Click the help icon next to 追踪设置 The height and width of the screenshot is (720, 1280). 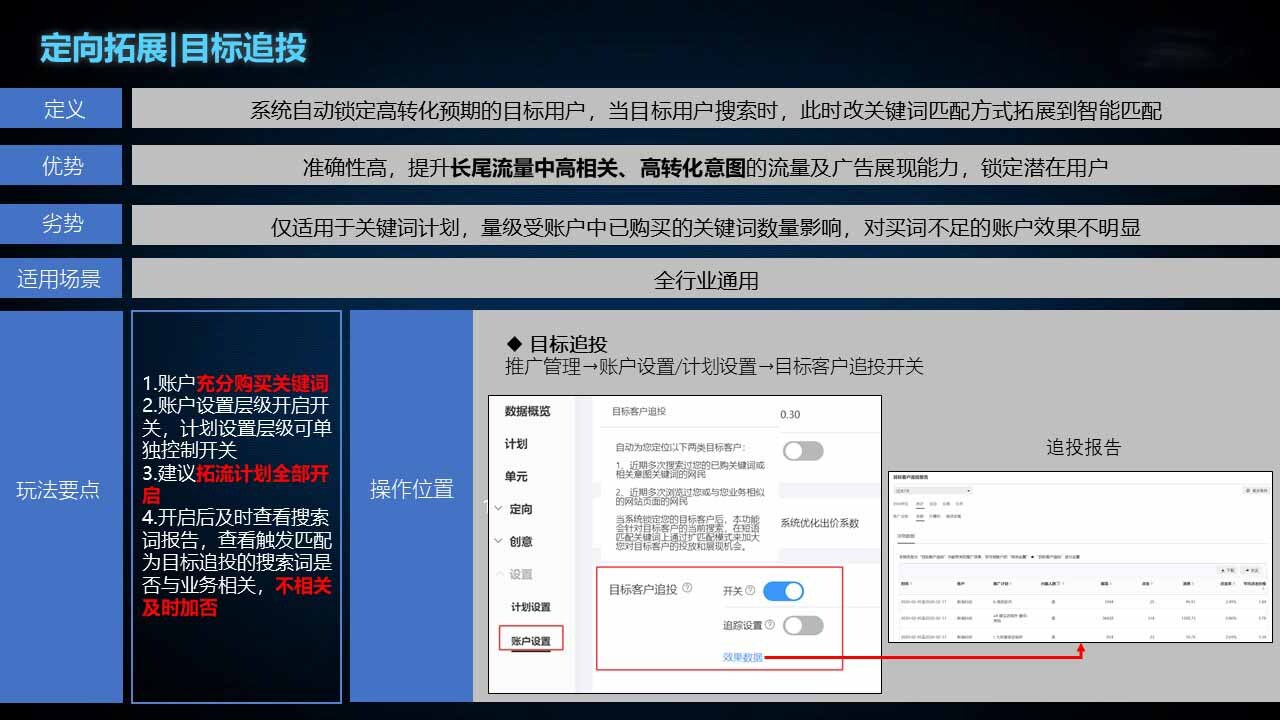pos(770,625)
